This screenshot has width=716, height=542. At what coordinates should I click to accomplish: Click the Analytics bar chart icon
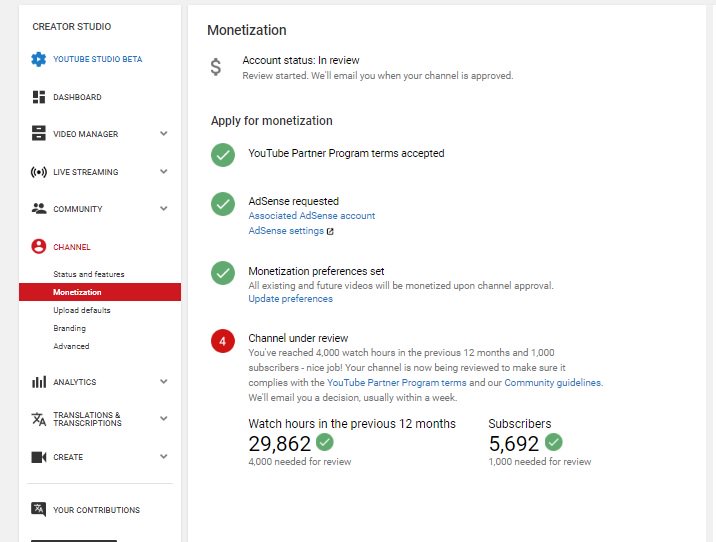point(39,382)
